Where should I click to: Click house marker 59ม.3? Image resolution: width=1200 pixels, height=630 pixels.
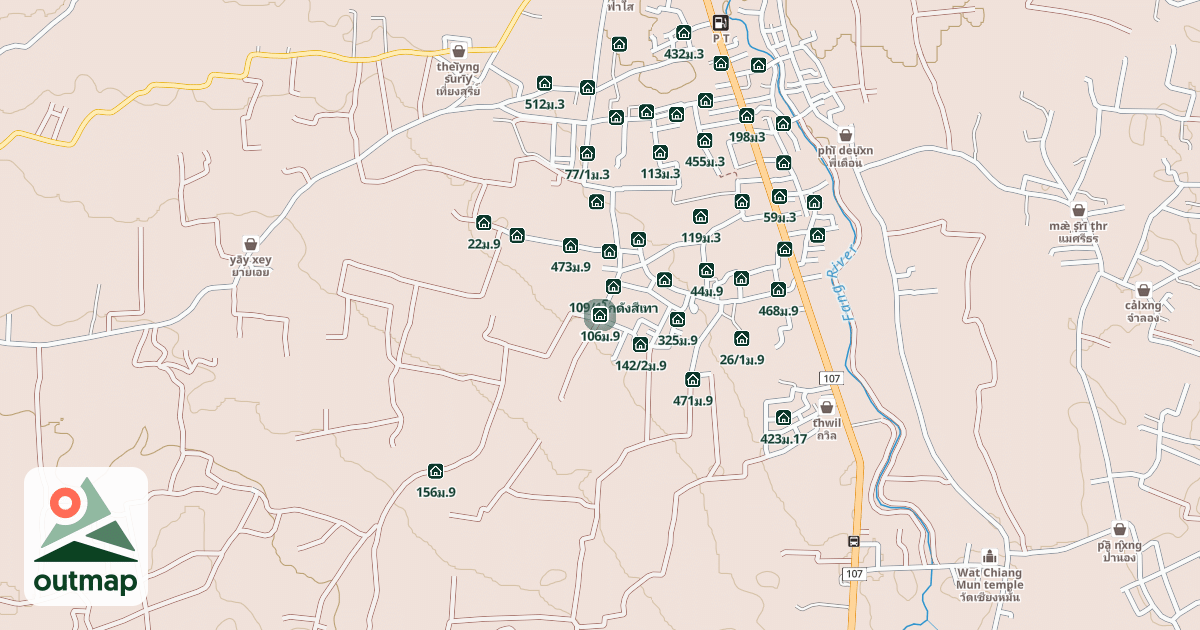pos(779,196)
